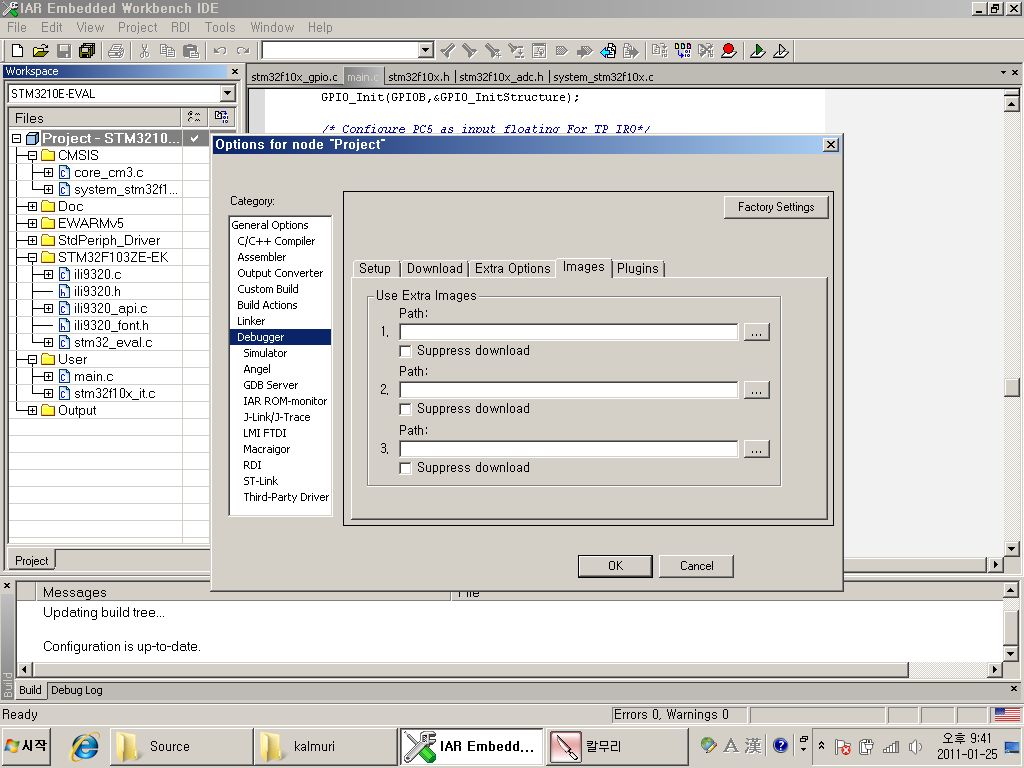Viewport: 1024px width, 768px height.
Task: Open the Tools menu
Action: (x=219, y=27)
